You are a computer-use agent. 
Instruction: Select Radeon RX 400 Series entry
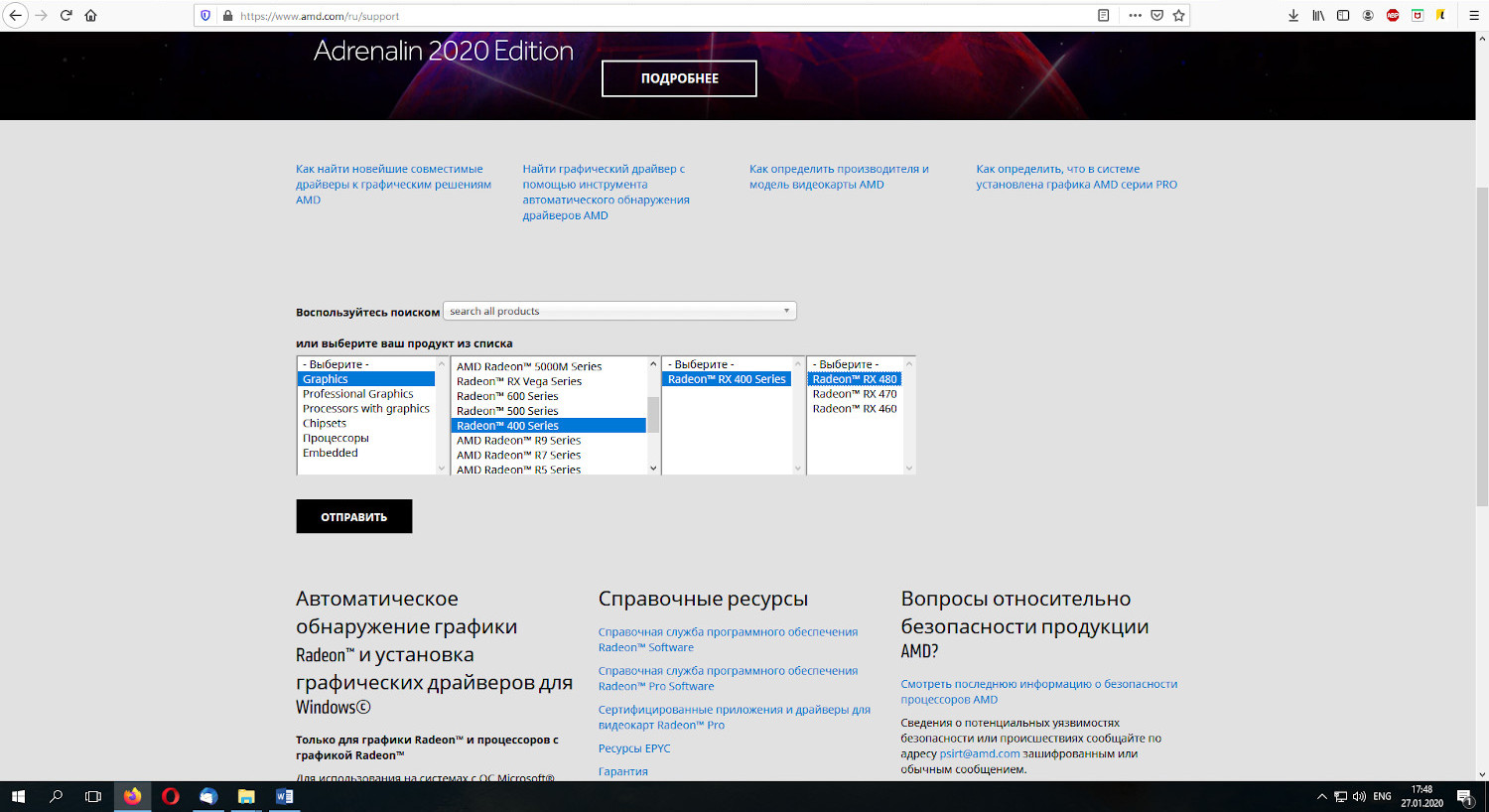[727, 379]
